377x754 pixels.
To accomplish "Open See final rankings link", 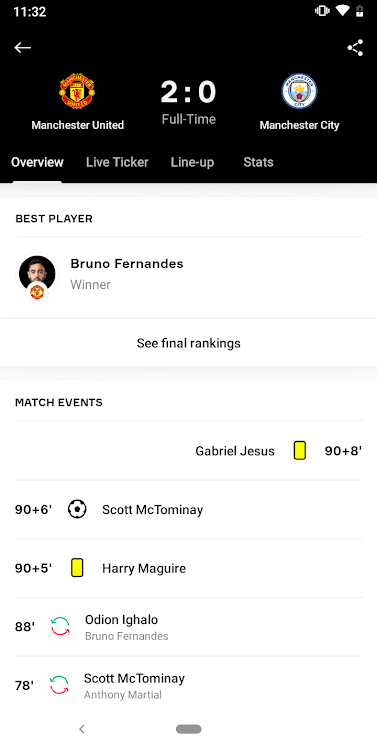I will coord(188,343).
